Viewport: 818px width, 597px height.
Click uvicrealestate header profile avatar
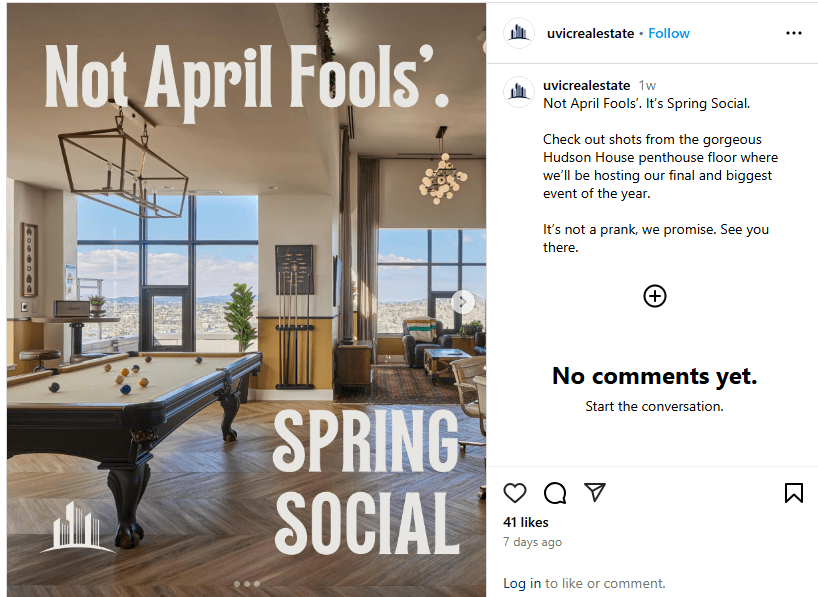(518, 33)
